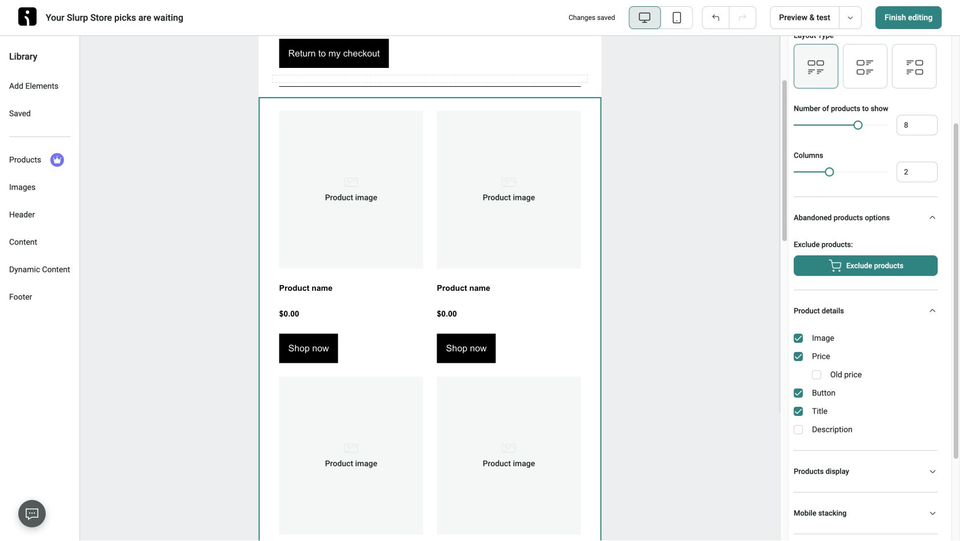This screenshot has width=960, height=541.
Task: Expand the Mobile stacking section
Action: [932, 513]
